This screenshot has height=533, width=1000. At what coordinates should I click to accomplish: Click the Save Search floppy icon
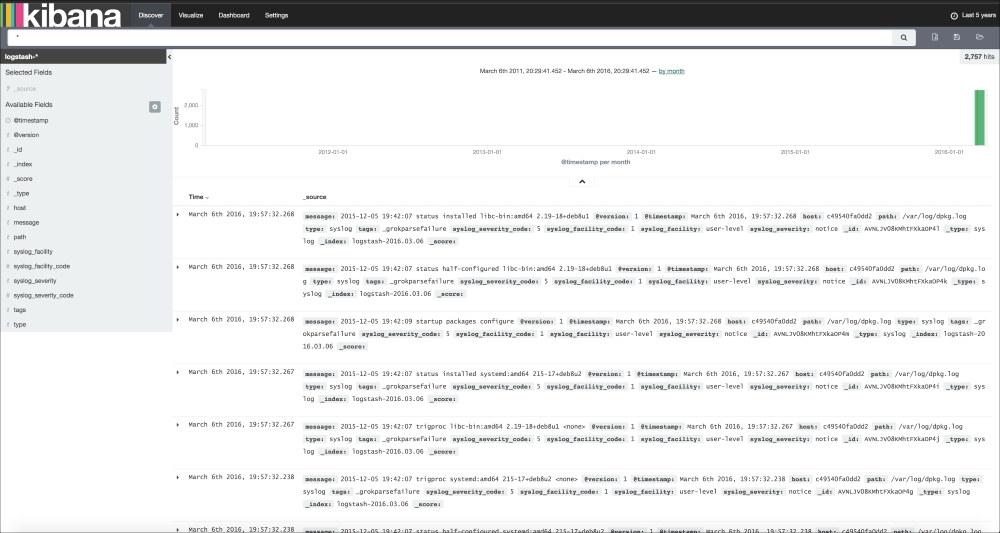(x=957, y=37)
